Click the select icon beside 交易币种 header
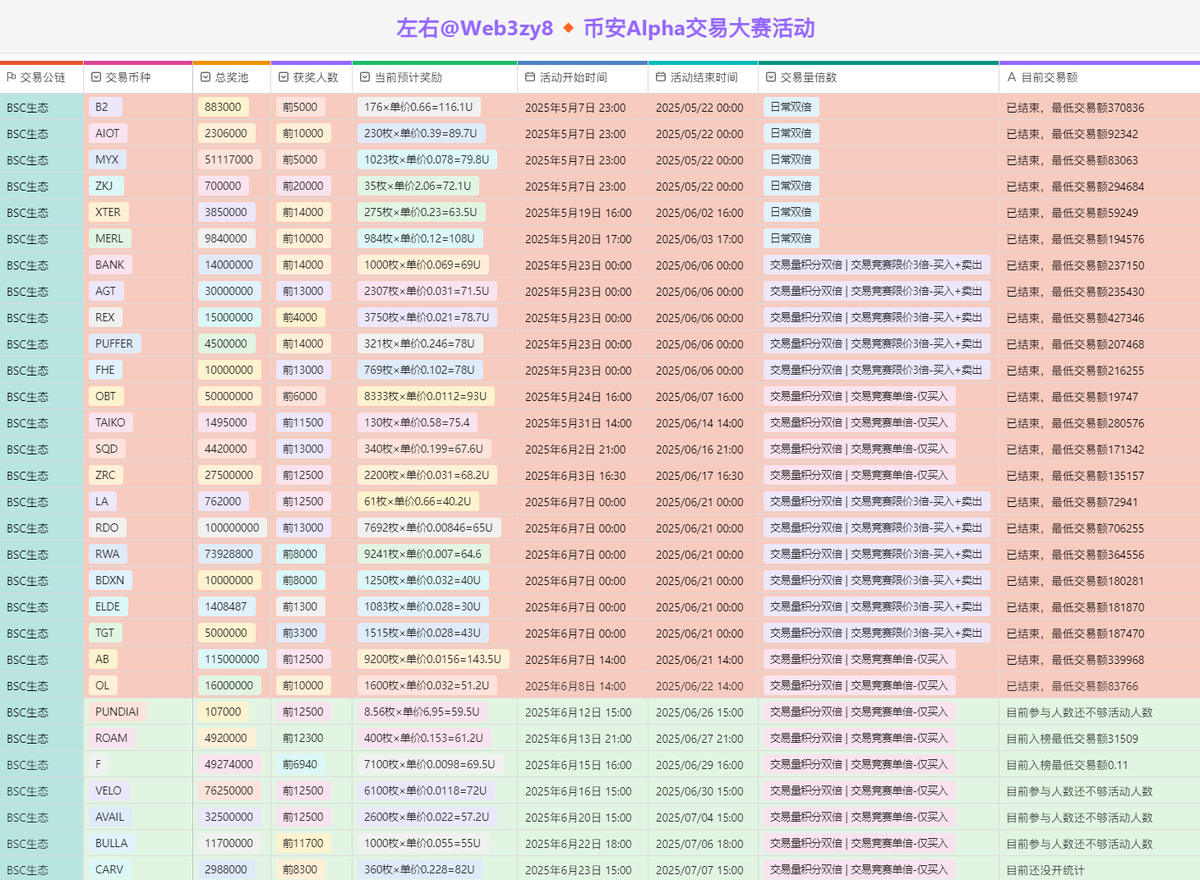Screen dimensions: 1200x880 point(95,77)
